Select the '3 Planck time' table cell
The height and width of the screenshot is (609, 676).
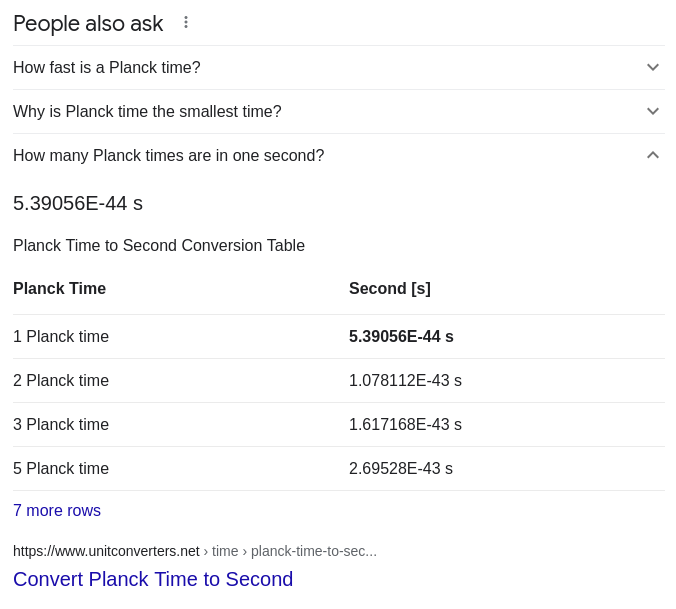tap(61, 425)
